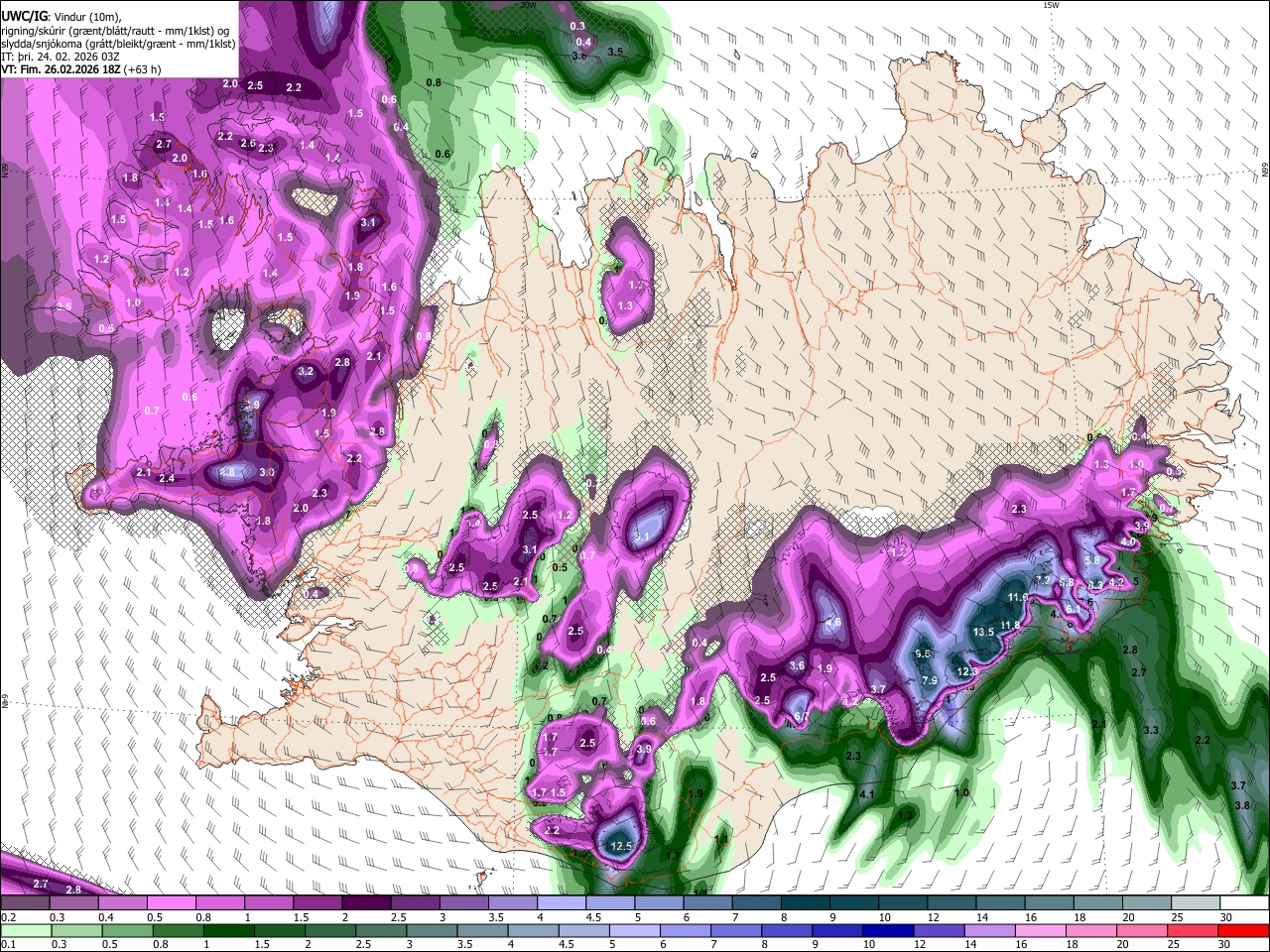Click the 'IT: þri. 24. 02. 2026 03Z' line

tap(61, 57)
